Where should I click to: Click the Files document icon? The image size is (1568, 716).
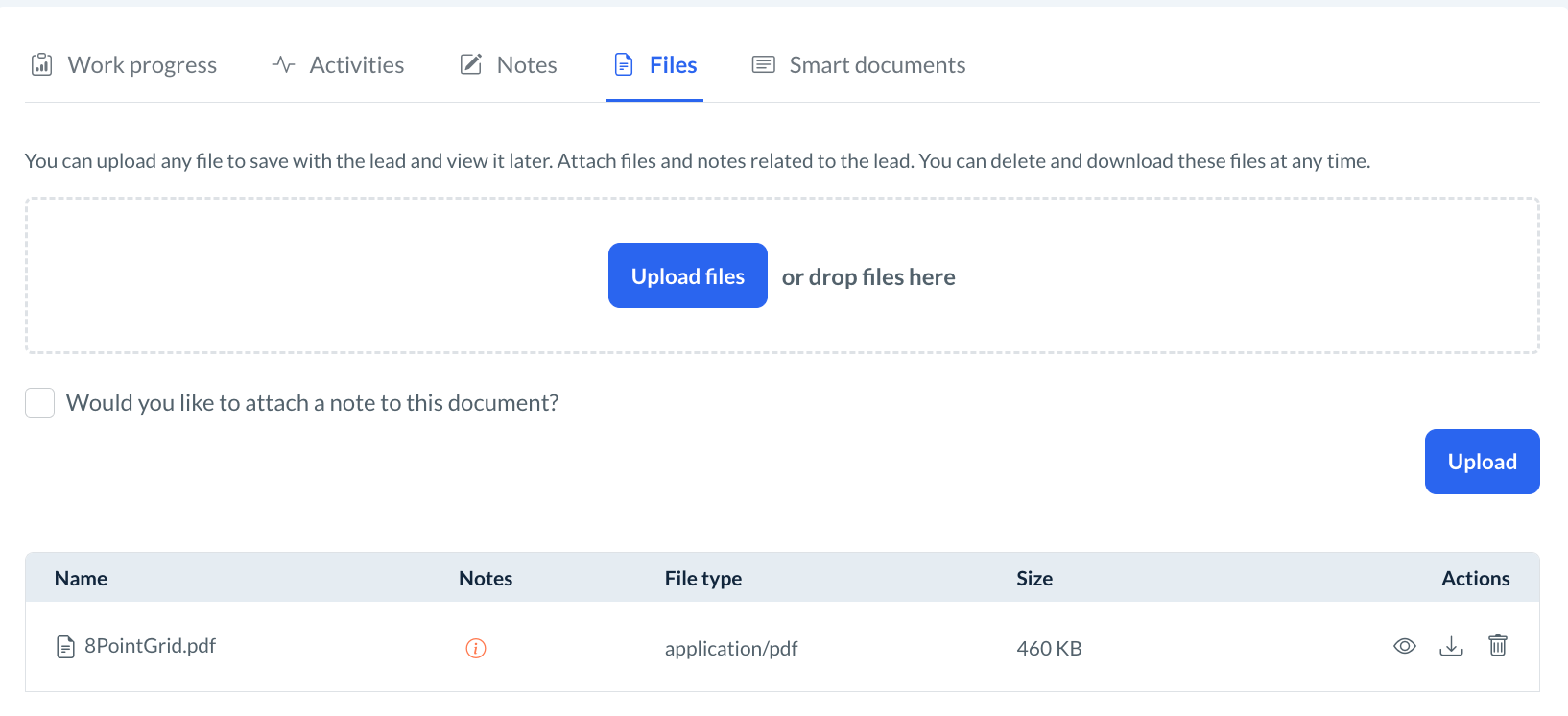pos(624,64)
